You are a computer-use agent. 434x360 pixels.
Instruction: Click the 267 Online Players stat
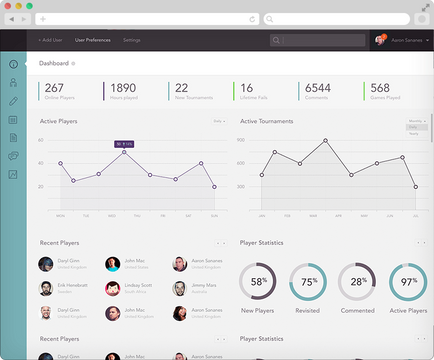(x=57, y=91)
